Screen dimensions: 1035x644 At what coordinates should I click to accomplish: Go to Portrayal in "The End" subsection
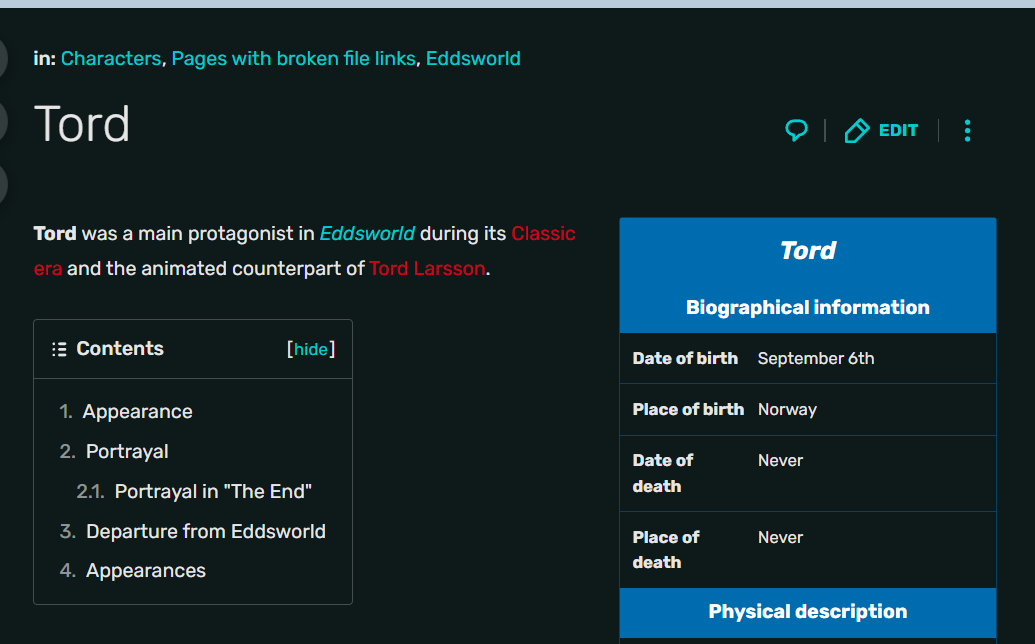pyautogui.click(x=213, y=492)
